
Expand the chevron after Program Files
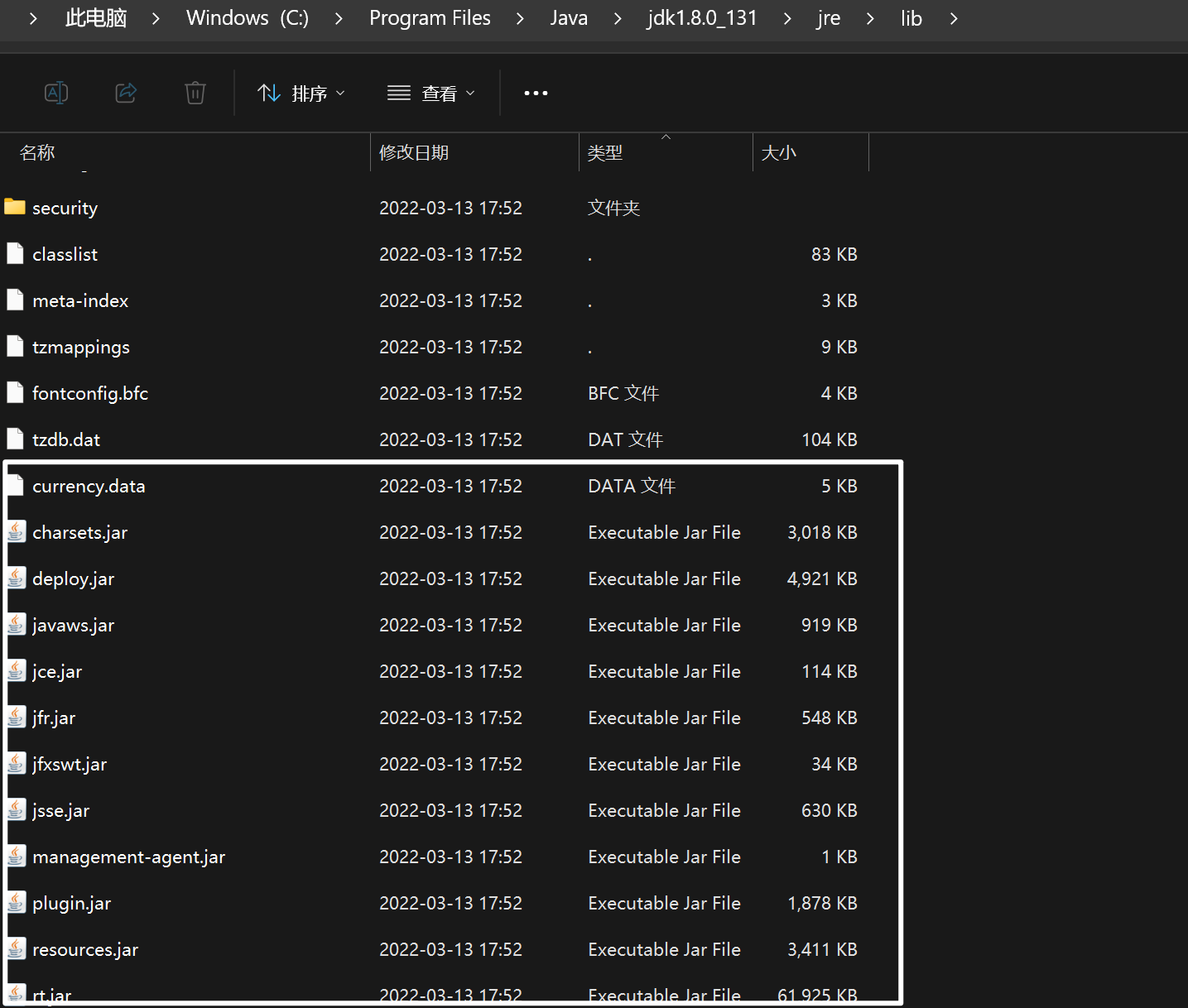(520, 18)
